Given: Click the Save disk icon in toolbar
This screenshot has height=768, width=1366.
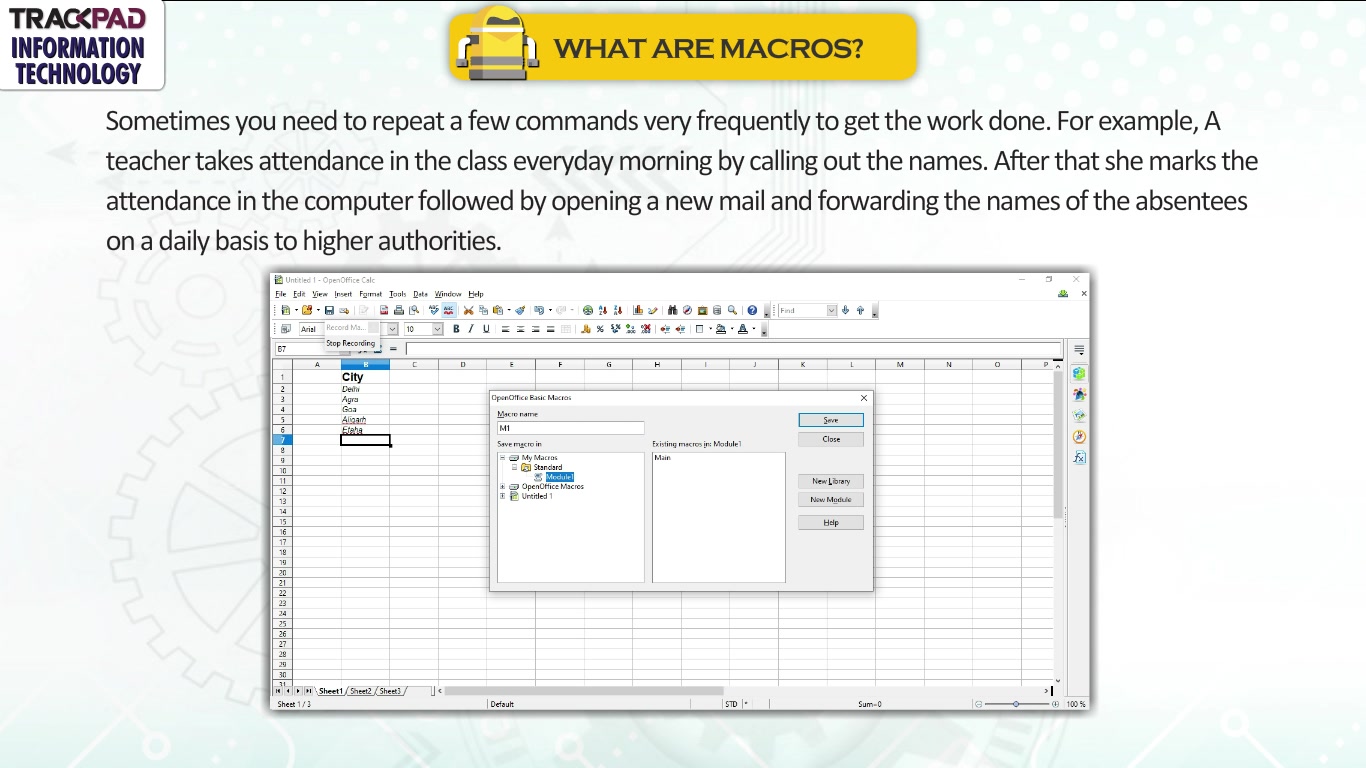Looking at the screenshot, I should click(x=329, y=310).
